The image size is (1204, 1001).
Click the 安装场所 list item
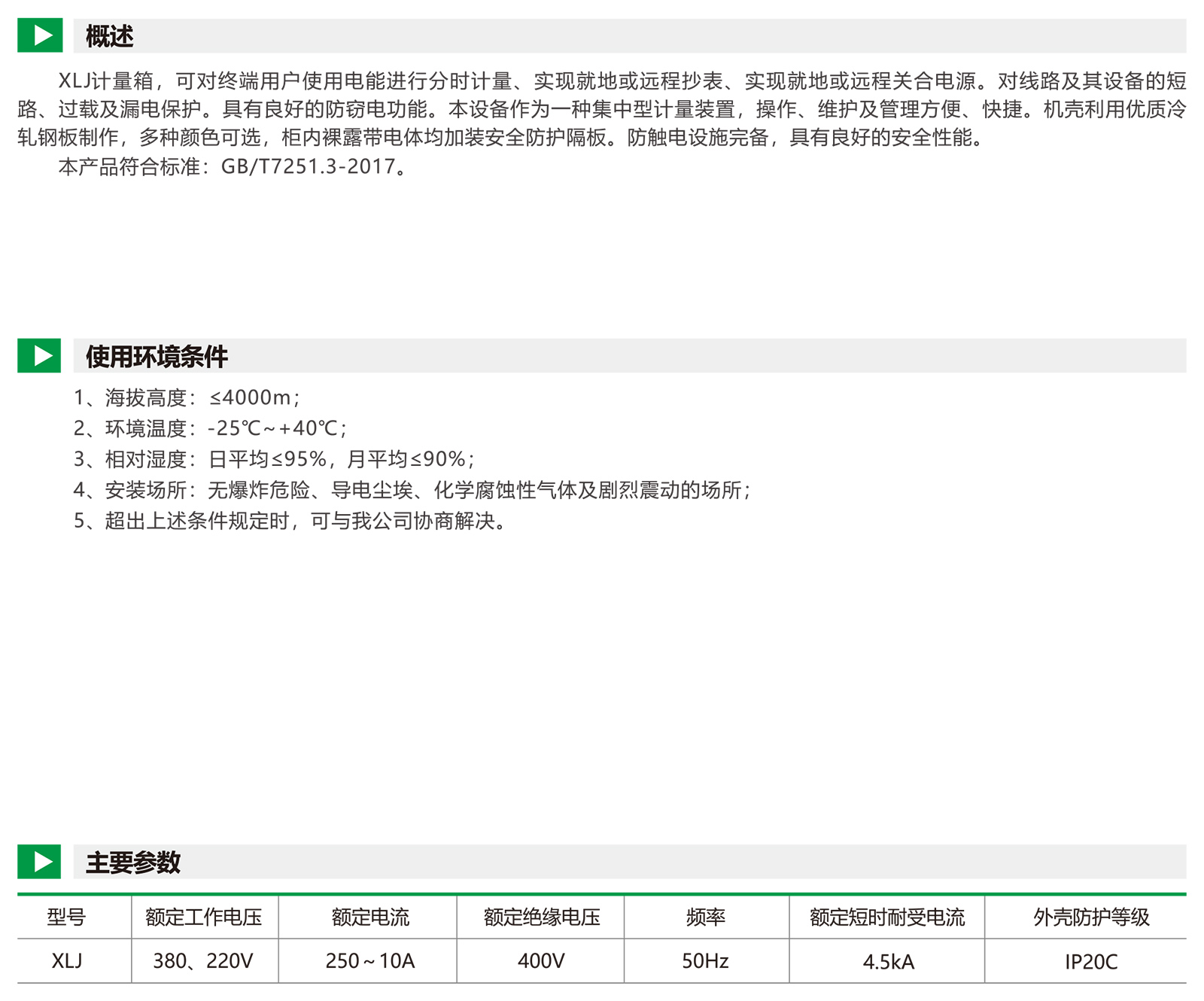[x=412, y=490]
